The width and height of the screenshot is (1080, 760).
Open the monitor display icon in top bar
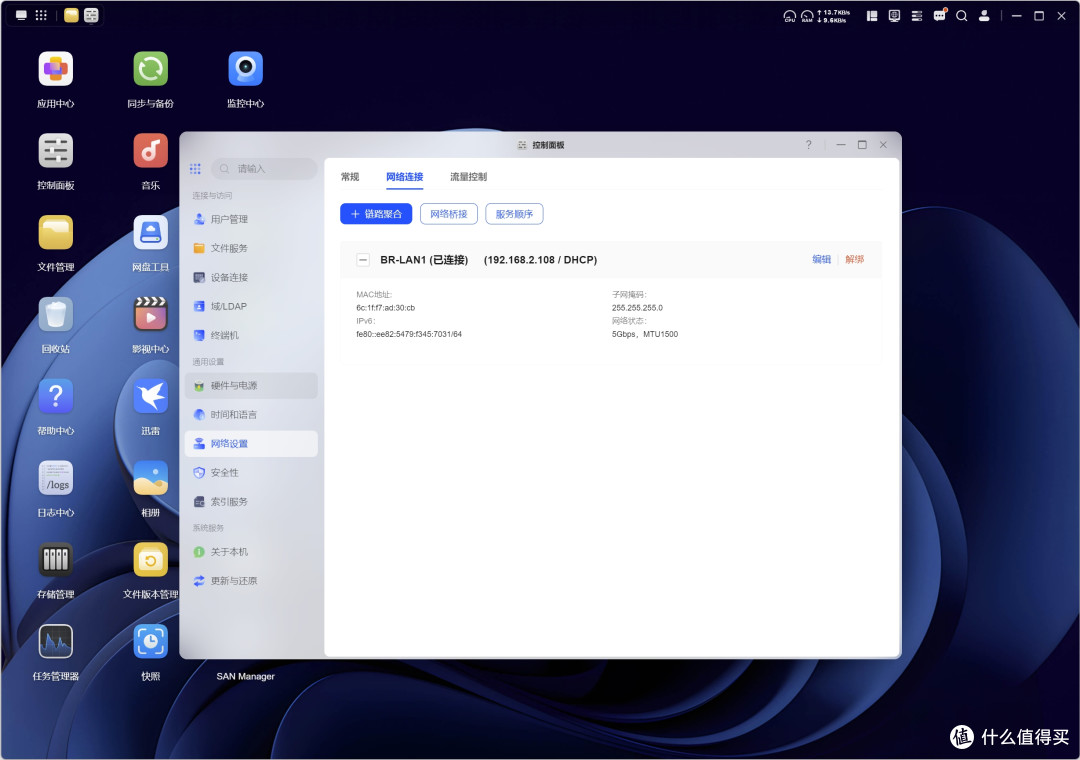click(x=894, y=16)
